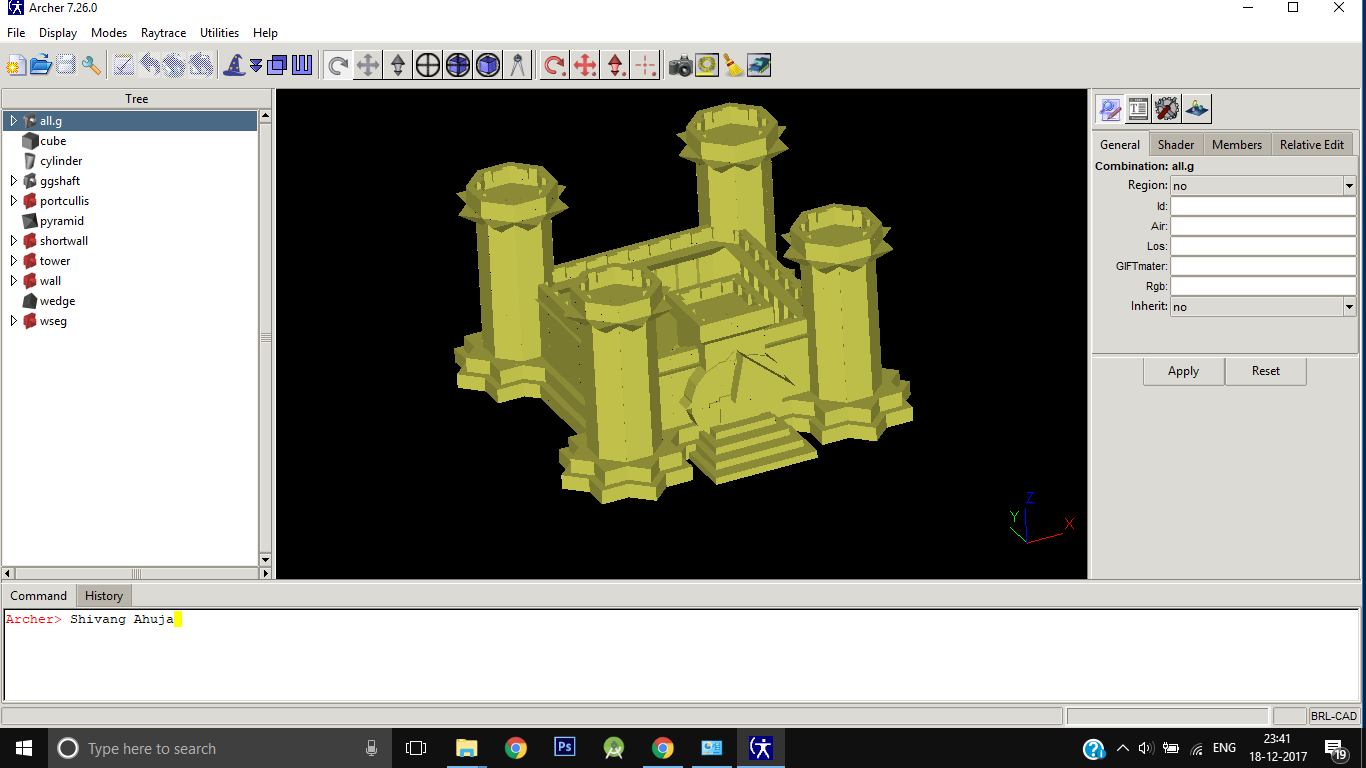
Task: Click the blue cube pick icon
Action: pyautogui.click(x=488, y=66)
